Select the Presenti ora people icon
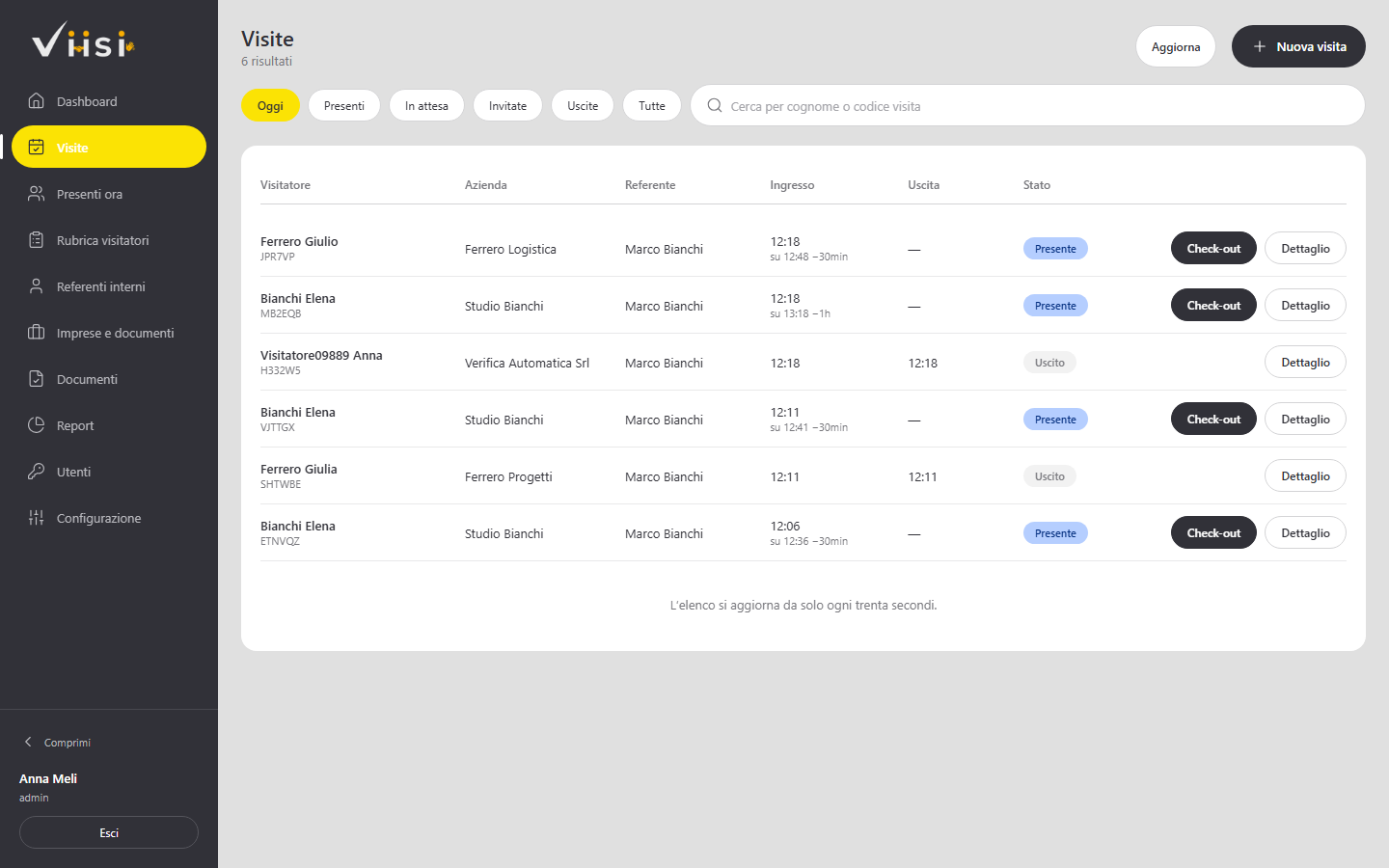Image resolution: width=1389 pixels, height=868 pixels. pyautogui.click(x=37, y=193)
